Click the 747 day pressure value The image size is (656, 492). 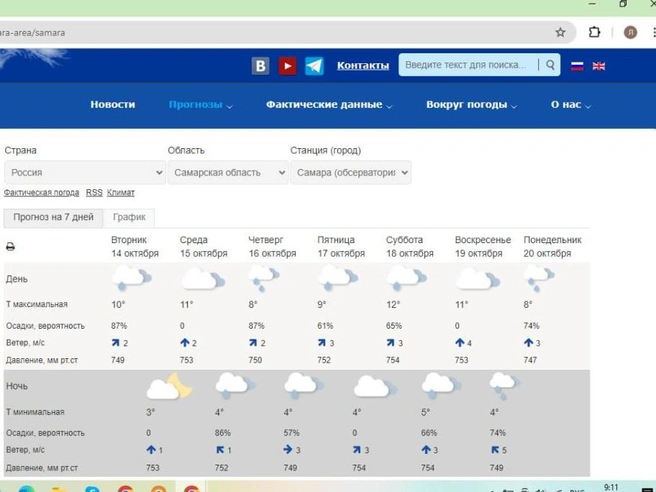point(530,360)
